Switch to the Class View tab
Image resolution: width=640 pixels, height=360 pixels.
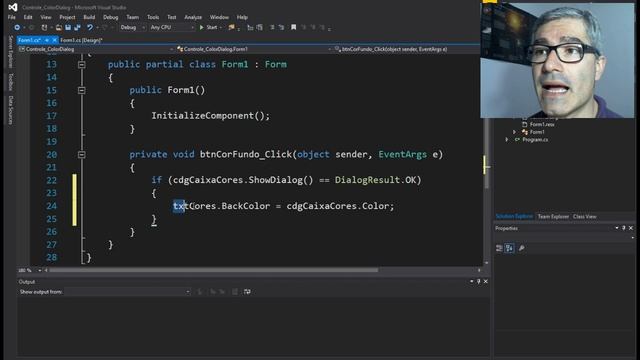584,216
